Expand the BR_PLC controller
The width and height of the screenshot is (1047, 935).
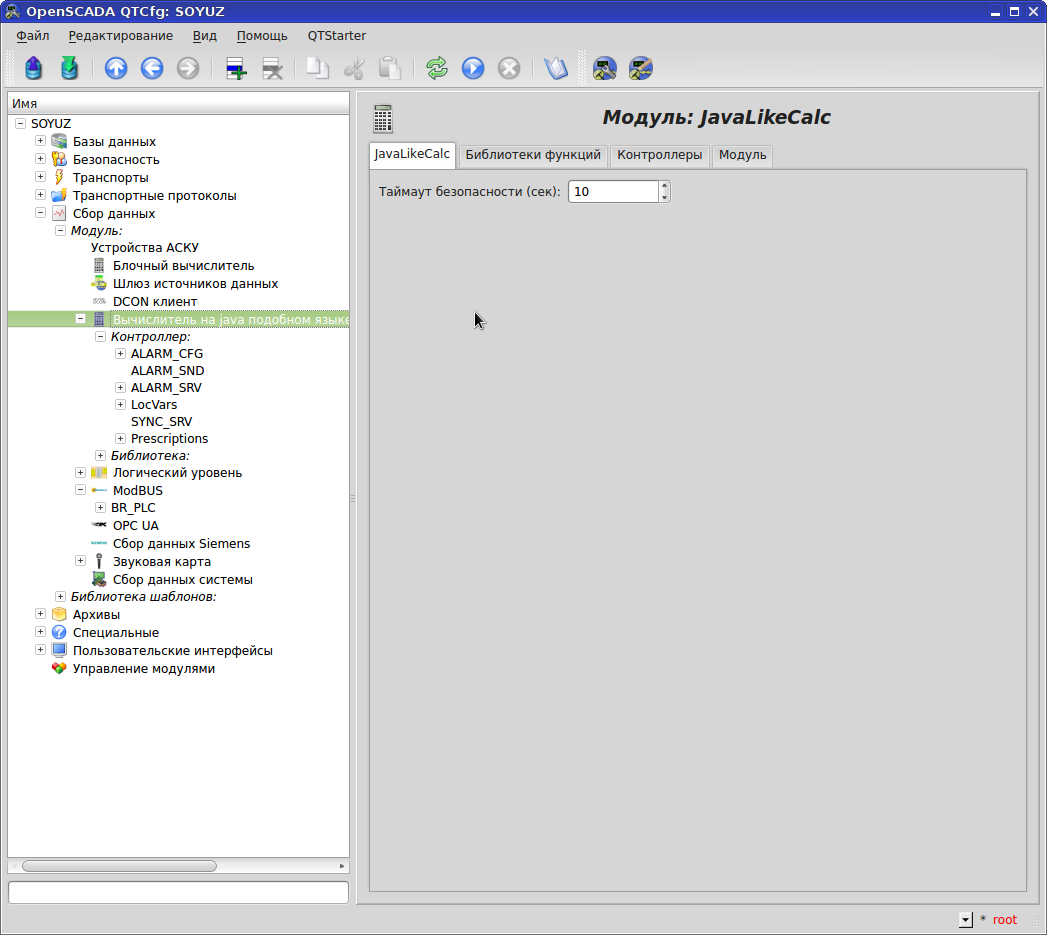tap(100, 508)
